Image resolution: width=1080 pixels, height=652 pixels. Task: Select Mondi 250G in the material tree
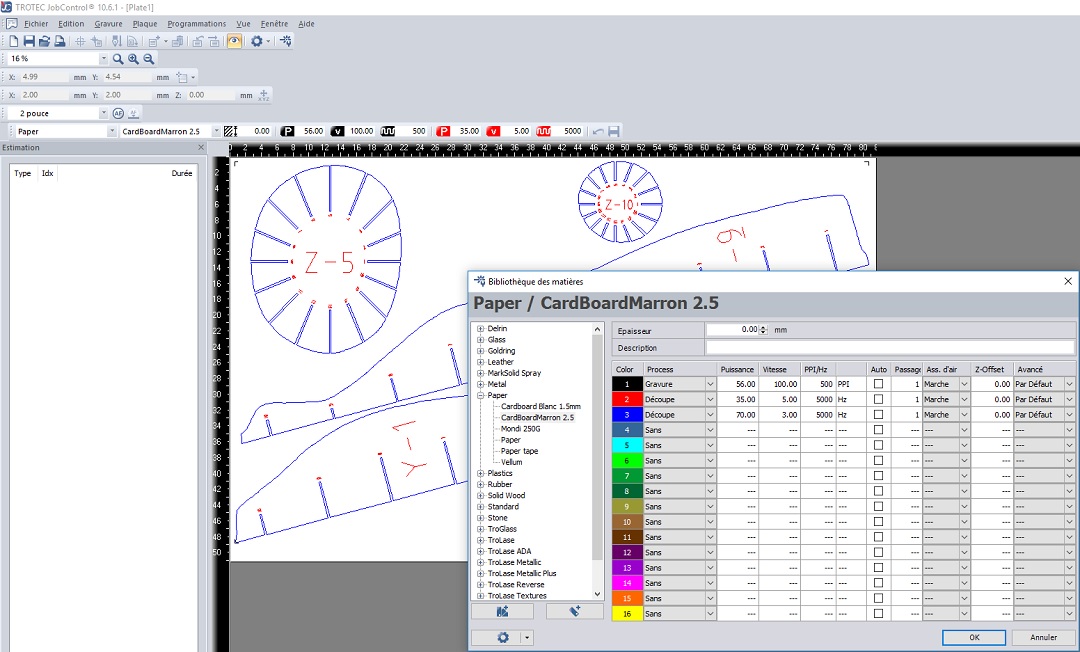click(520, 429)
